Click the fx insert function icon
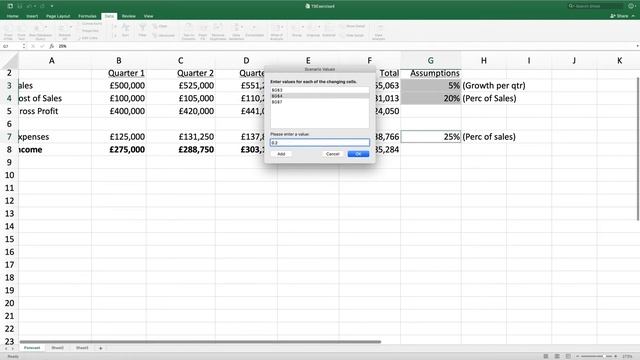Viewport: 640px width, 360px height. (x=51, y=46)
